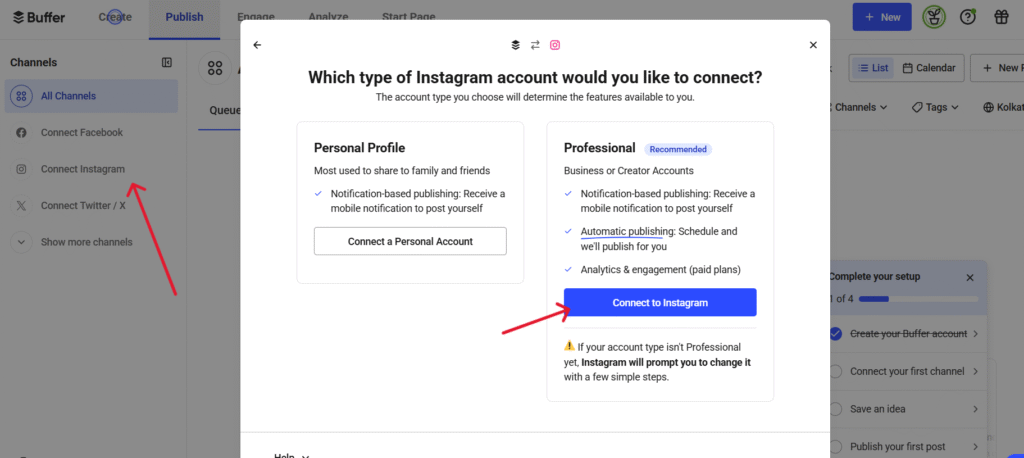The height and width of the screenshot is (458, 1024).
Task: Check the Connect your first channel circle
Action: coord(836,371)
